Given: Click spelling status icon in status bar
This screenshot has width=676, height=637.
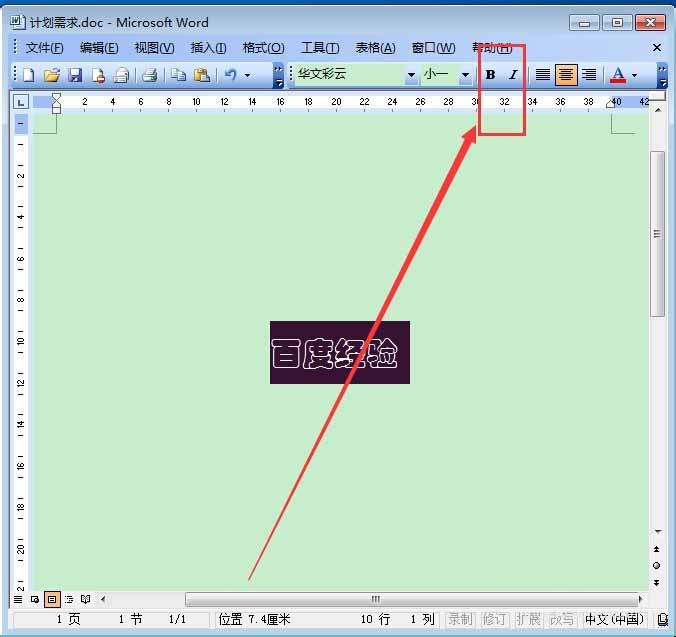Looking at the screenshot, I should click(663, 619).
